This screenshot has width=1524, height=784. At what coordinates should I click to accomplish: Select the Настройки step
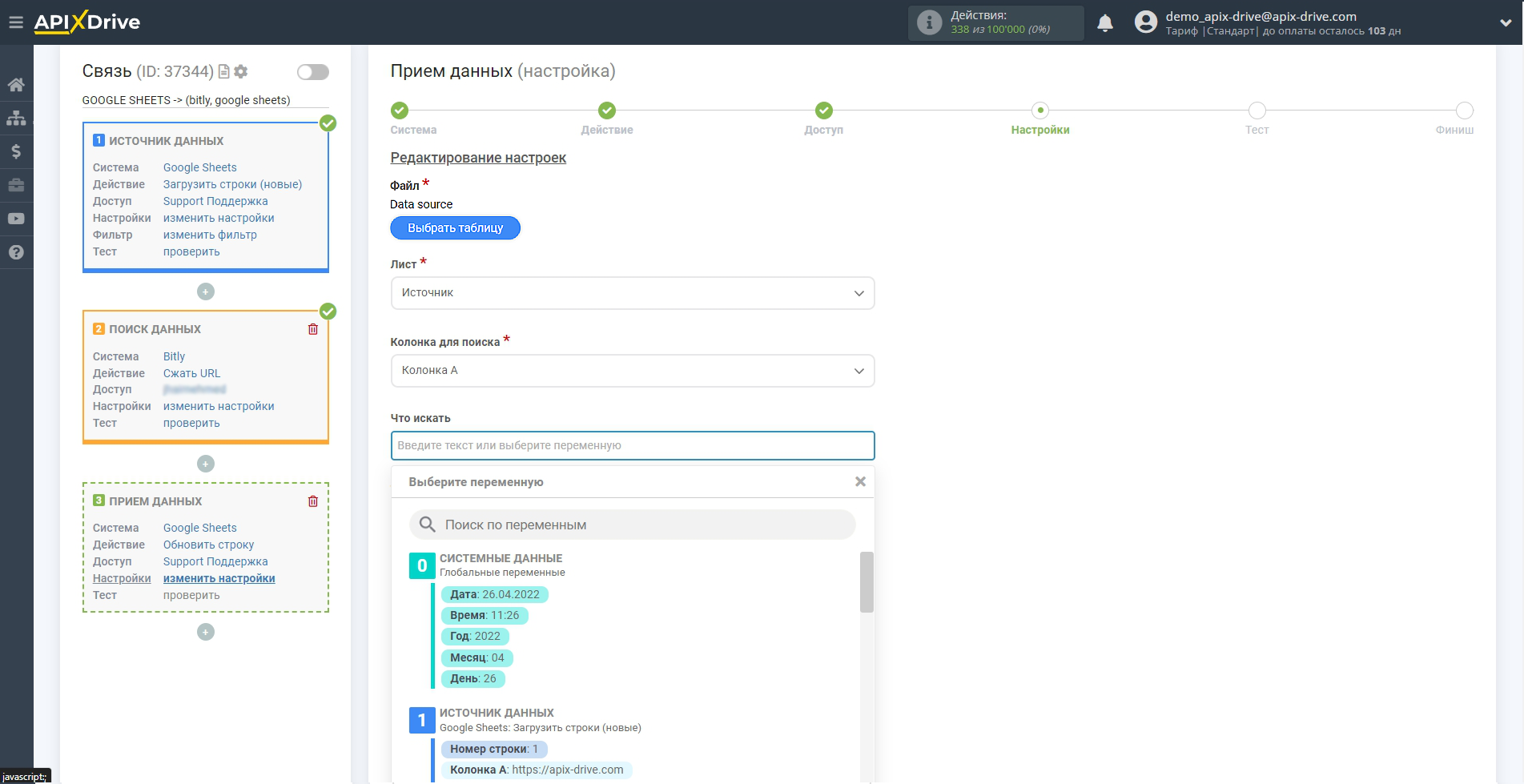coord(1040,111)
